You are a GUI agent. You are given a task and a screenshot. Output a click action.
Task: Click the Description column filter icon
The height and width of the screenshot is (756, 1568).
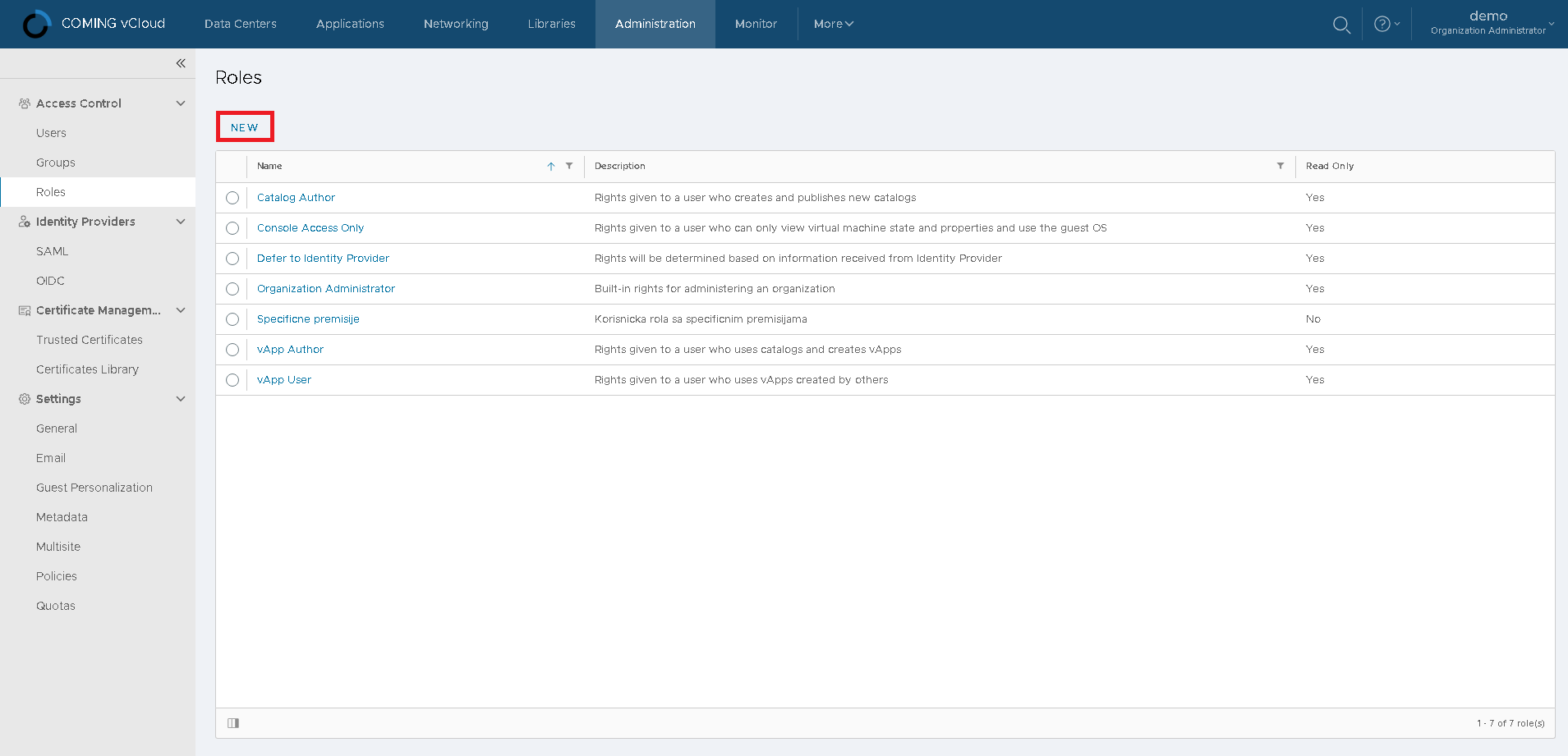1280,166
